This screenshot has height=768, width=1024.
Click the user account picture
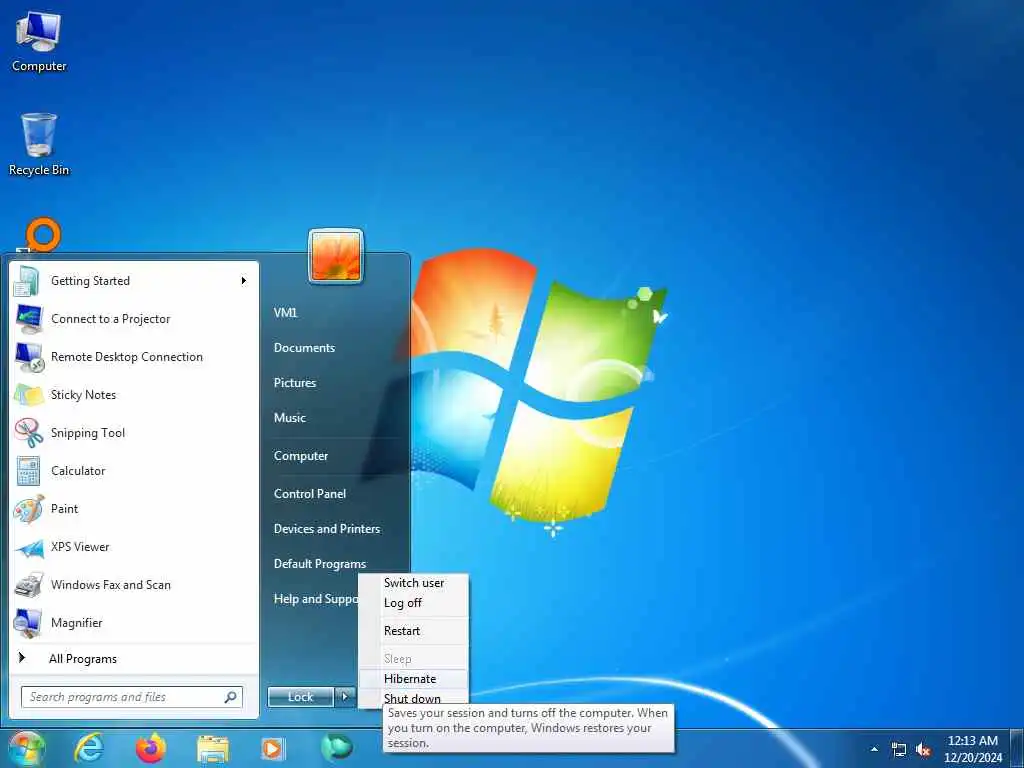336,256
